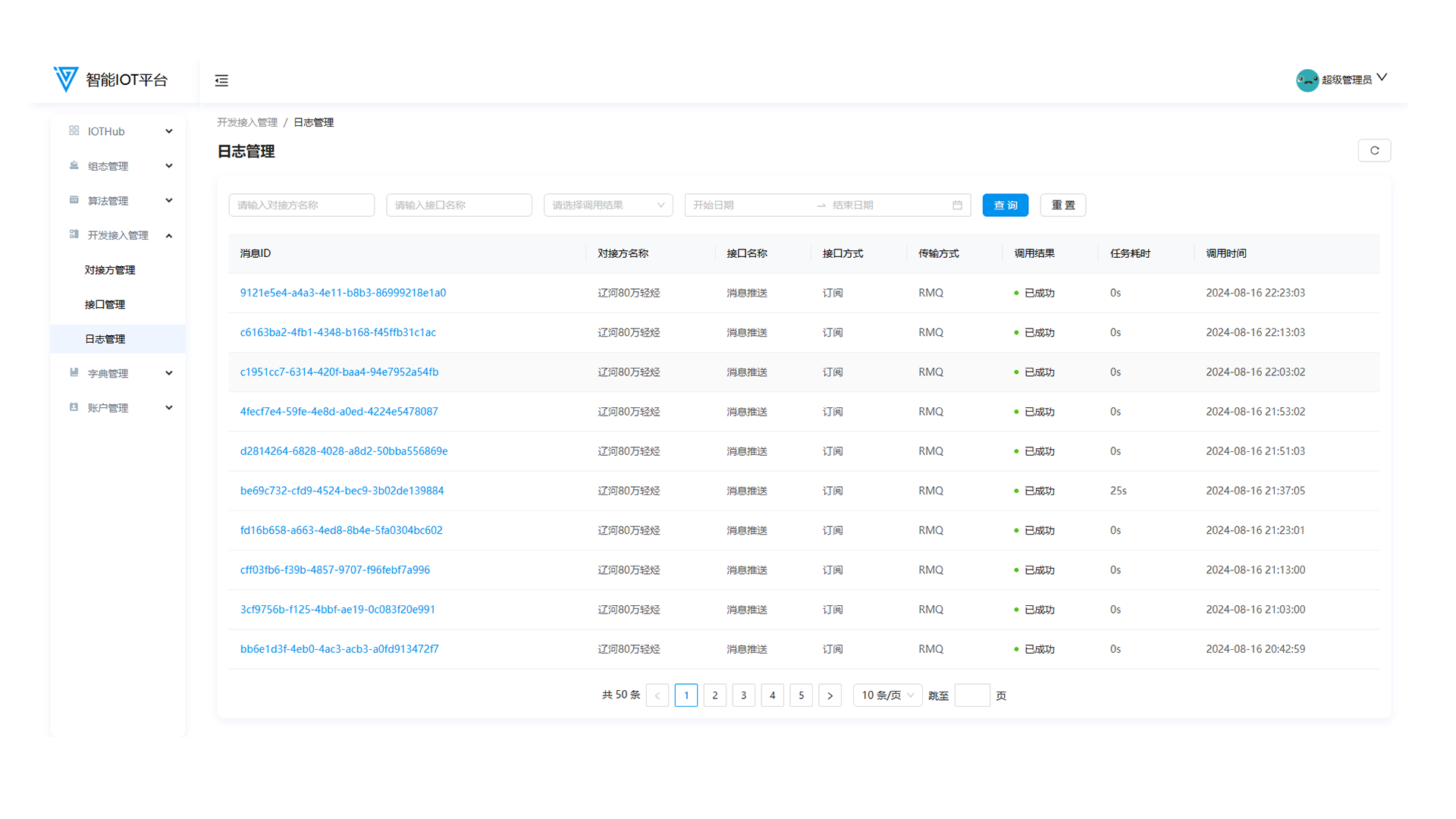1456x819 pixels.
Task: Open the call result select dropdown
Action: (607, 206)
